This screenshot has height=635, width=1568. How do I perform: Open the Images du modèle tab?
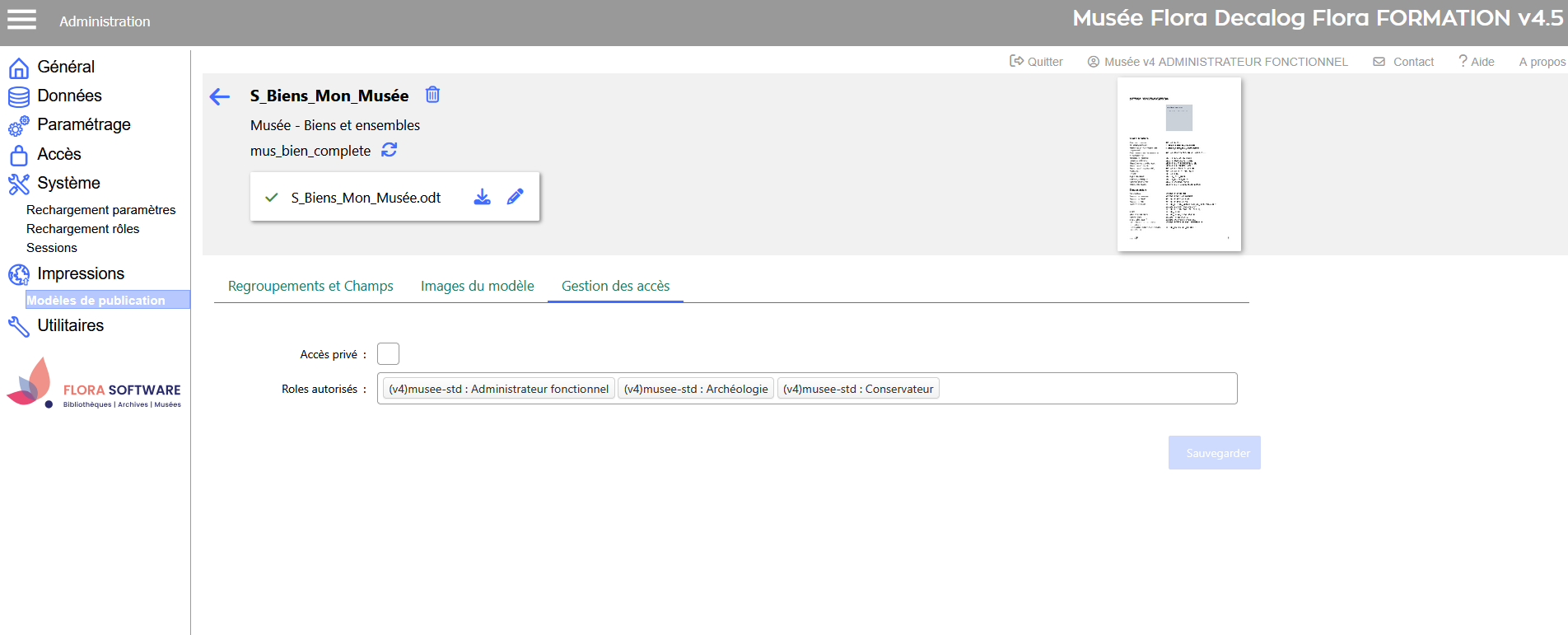pos(477,286)
